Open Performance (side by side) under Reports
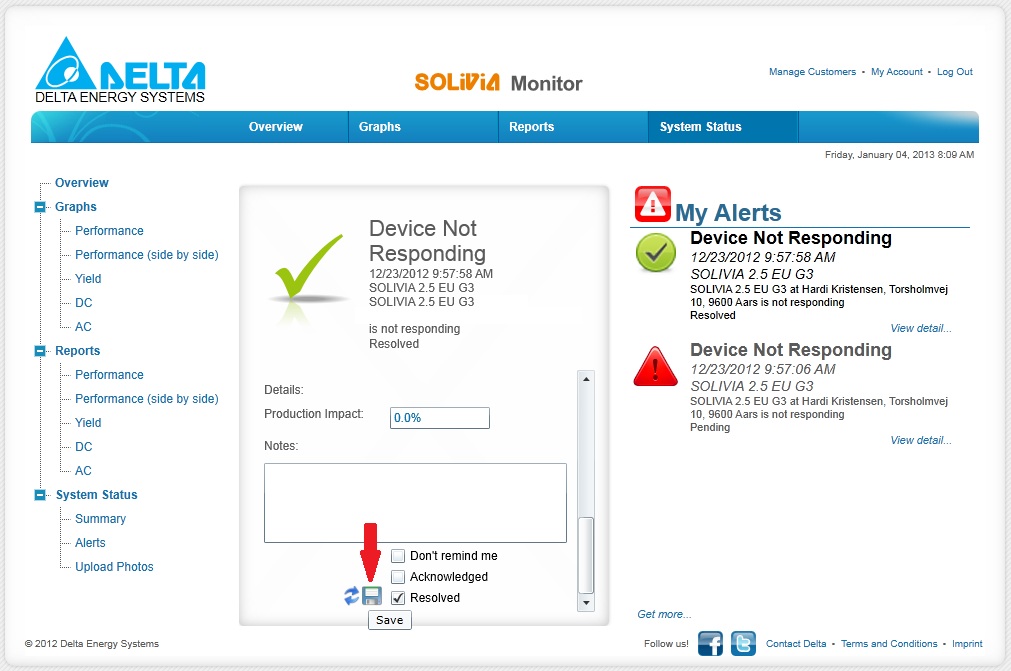The image size is (1011, 671). 147,399
